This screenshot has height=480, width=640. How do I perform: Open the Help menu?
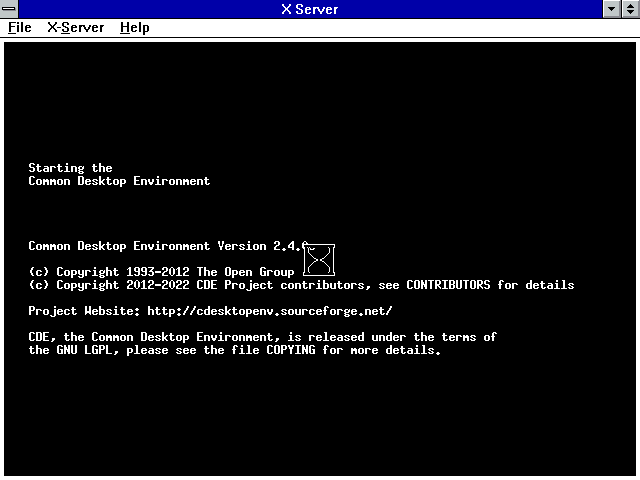(135, 28)
